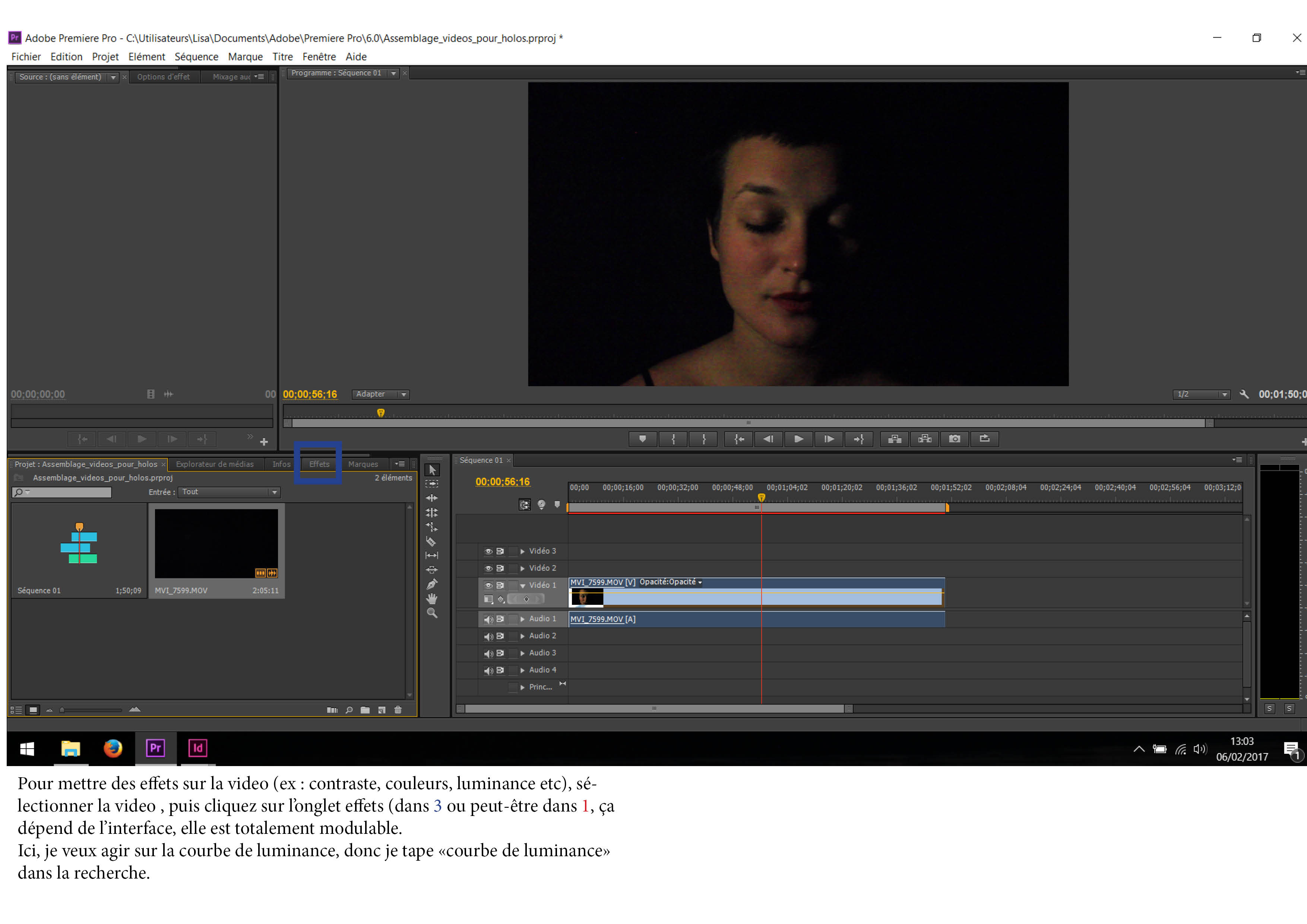Open Firefox from the taskbar
1307x924 pixels.
pos(113,748)
